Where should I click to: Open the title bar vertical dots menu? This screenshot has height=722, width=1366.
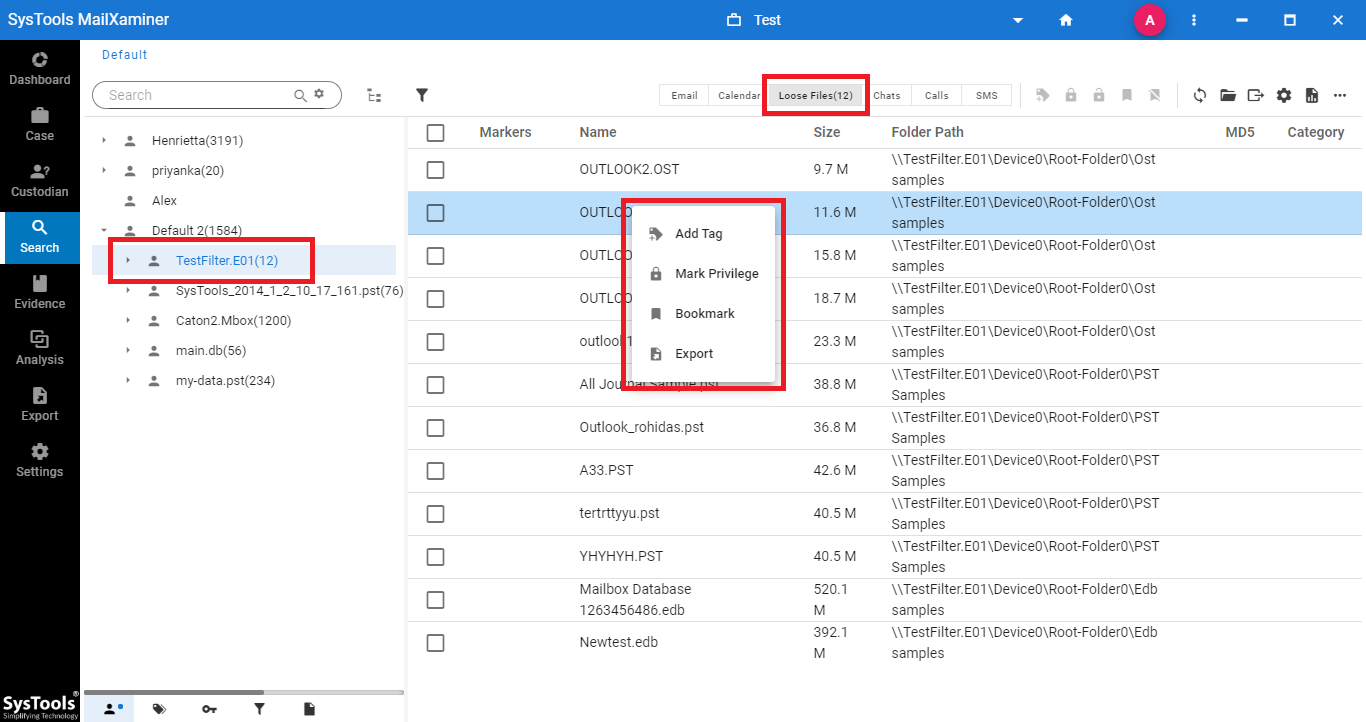click(1194, 20)
